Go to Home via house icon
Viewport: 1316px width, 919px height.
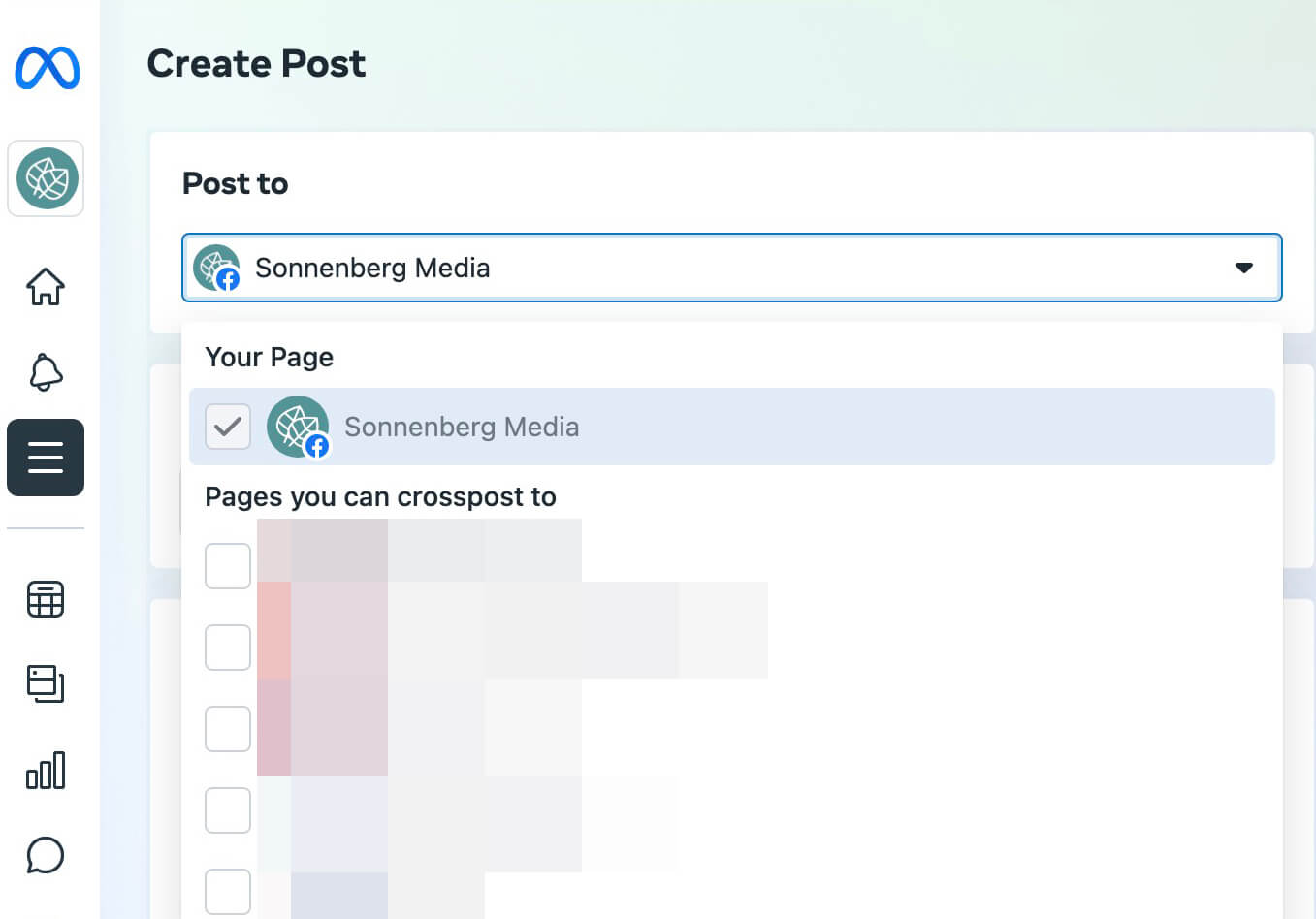[x=46, y=286]
